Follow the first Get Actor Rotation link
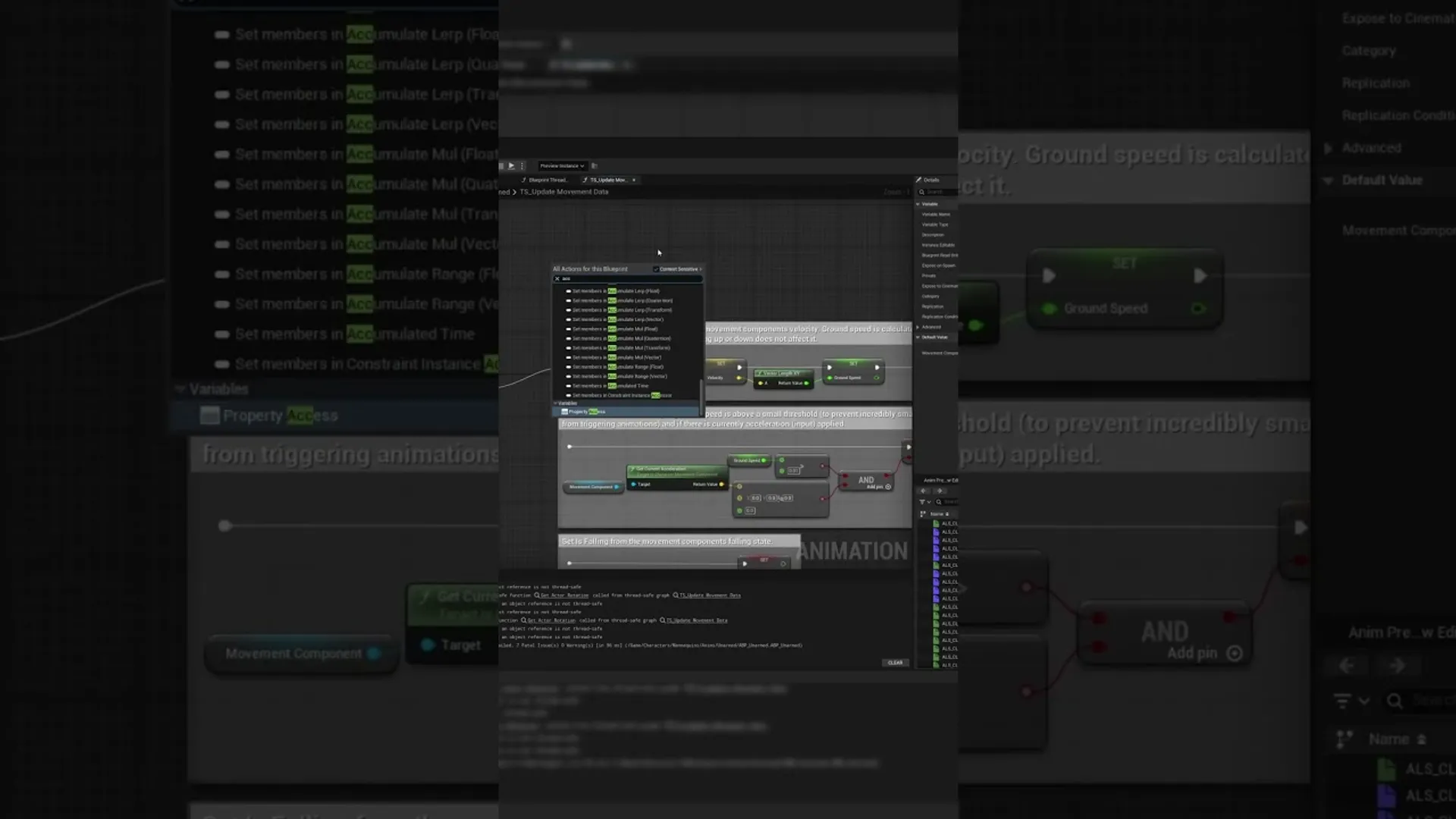Image resolution: width=1456 pixels, height=819 pixels. click(564, 595)
